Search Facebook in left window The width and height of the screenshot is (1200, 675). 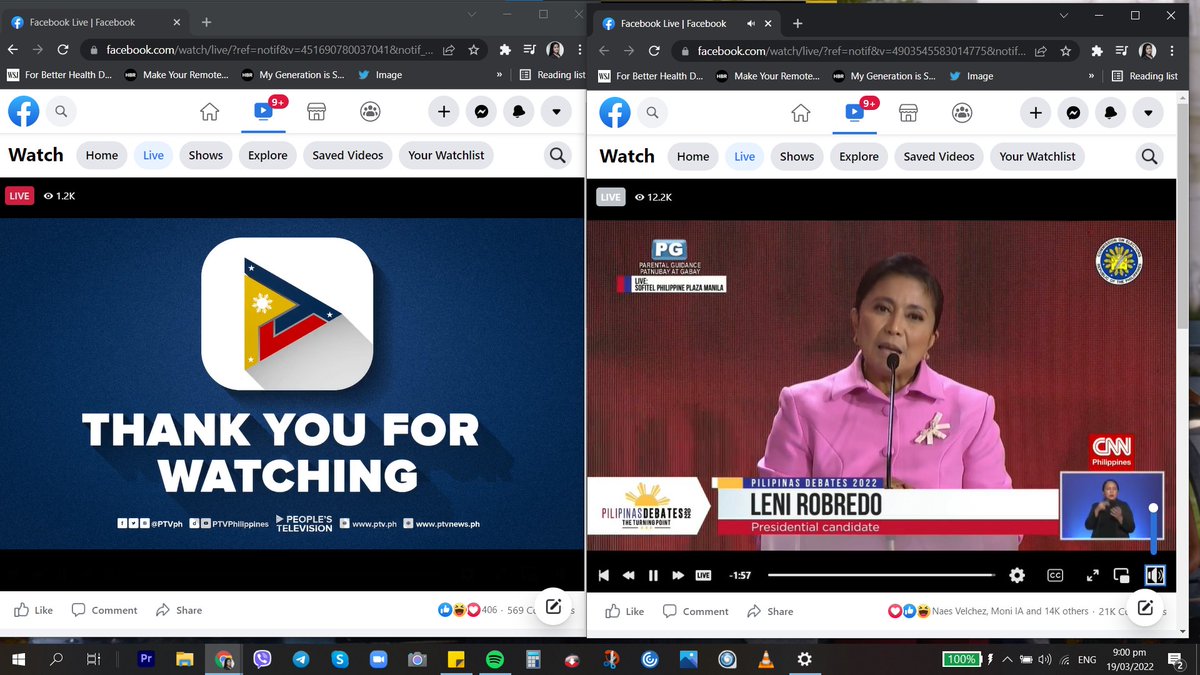(61, 112)
